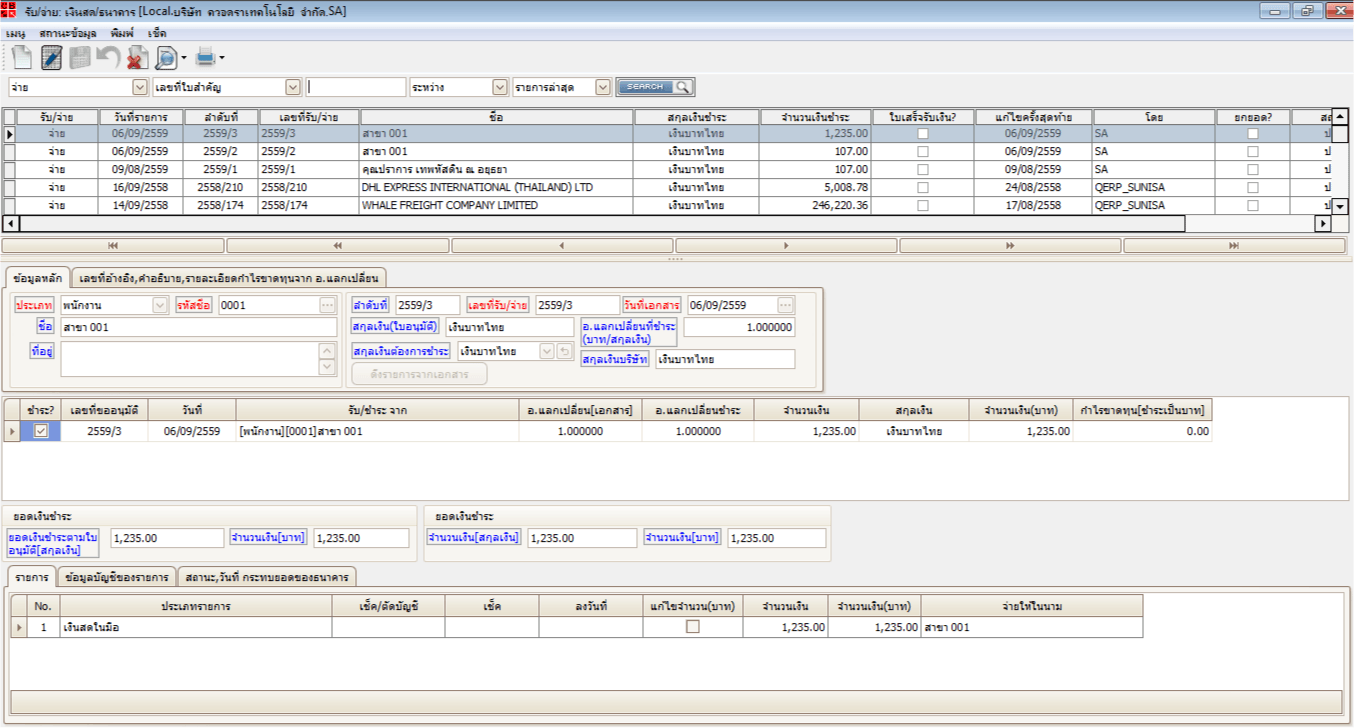Viewport: 1354px width, 728px height.
Task: Select the รายการ tab
Action: click(31, 577)
